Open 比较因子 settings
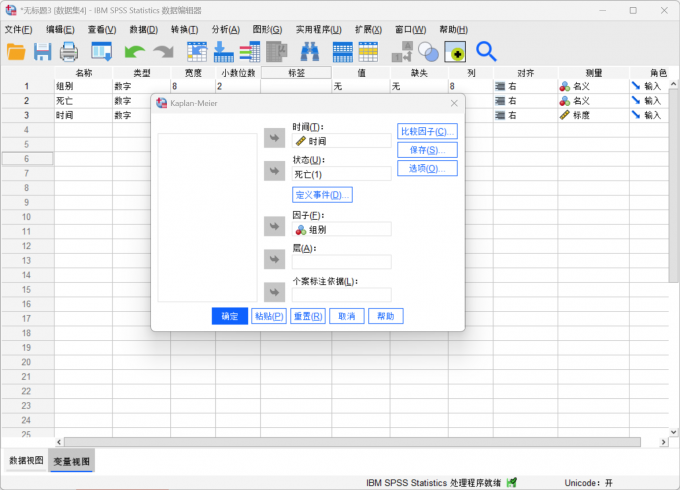 [427, 131]
